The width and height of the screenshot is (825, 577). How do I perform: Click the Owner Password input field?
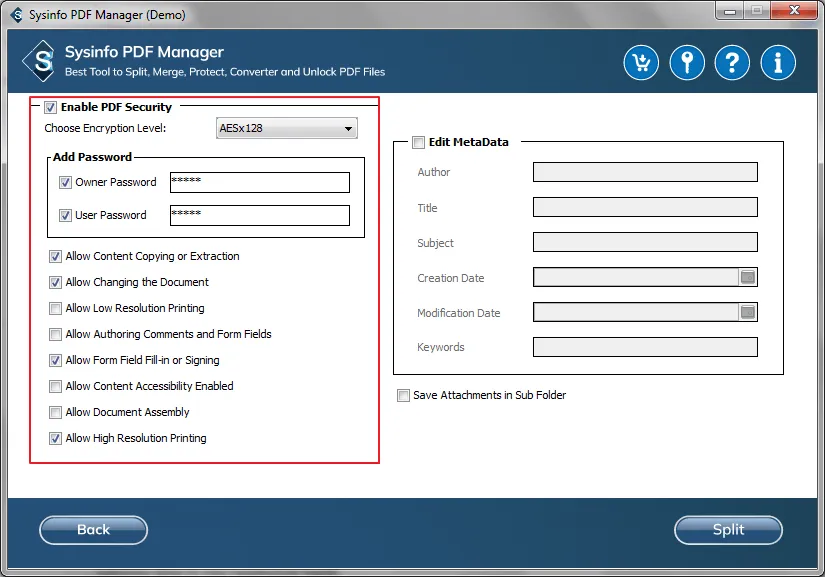260,183
